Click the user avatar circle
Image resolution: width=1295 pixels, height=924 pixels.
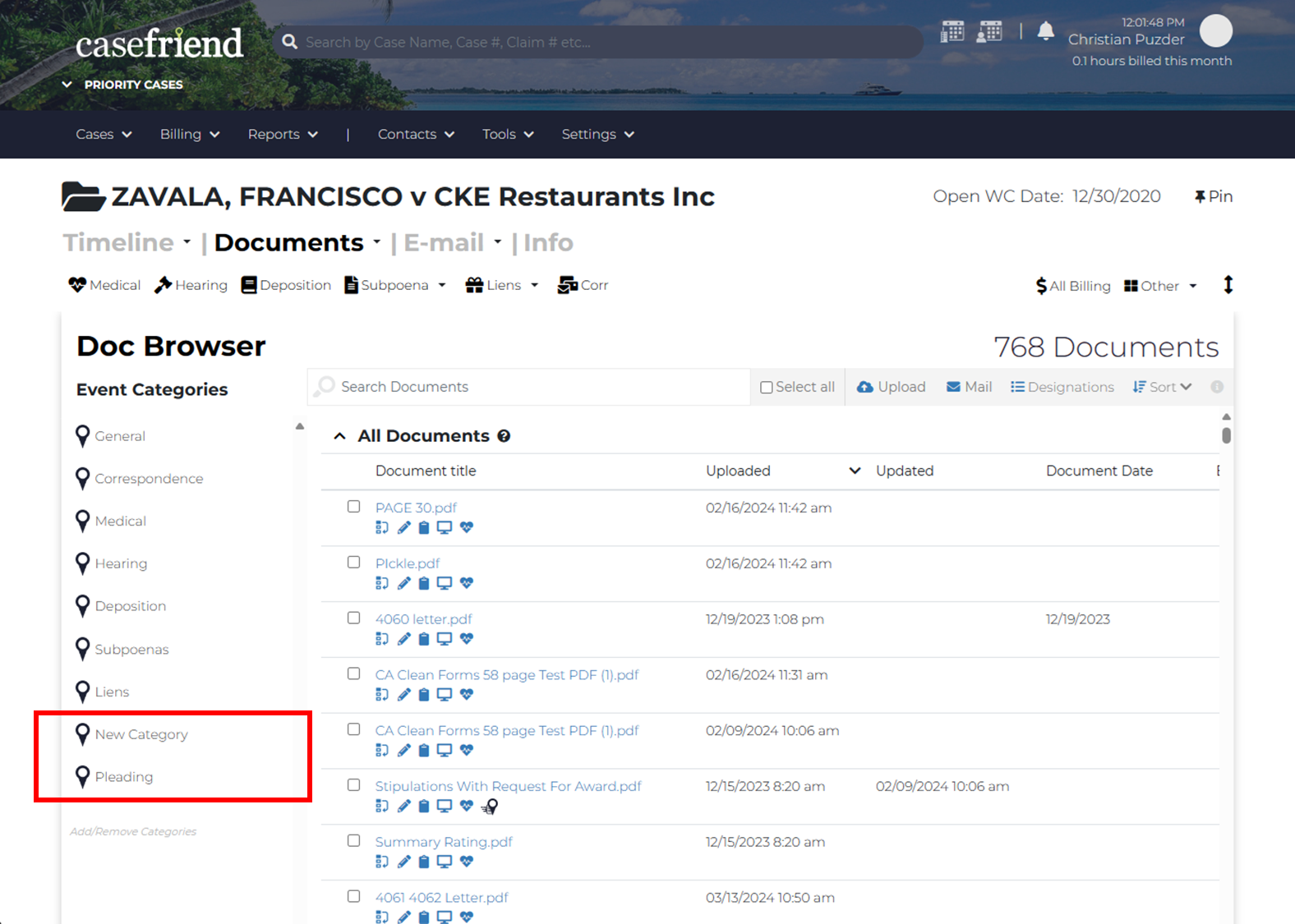(x=1216, y=30)
